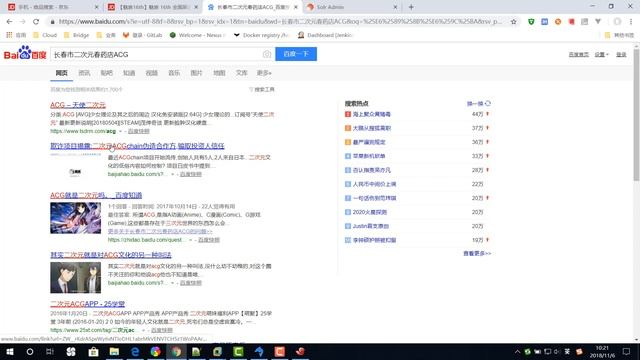
Task: Open a new browser tab
Action: 411,7
